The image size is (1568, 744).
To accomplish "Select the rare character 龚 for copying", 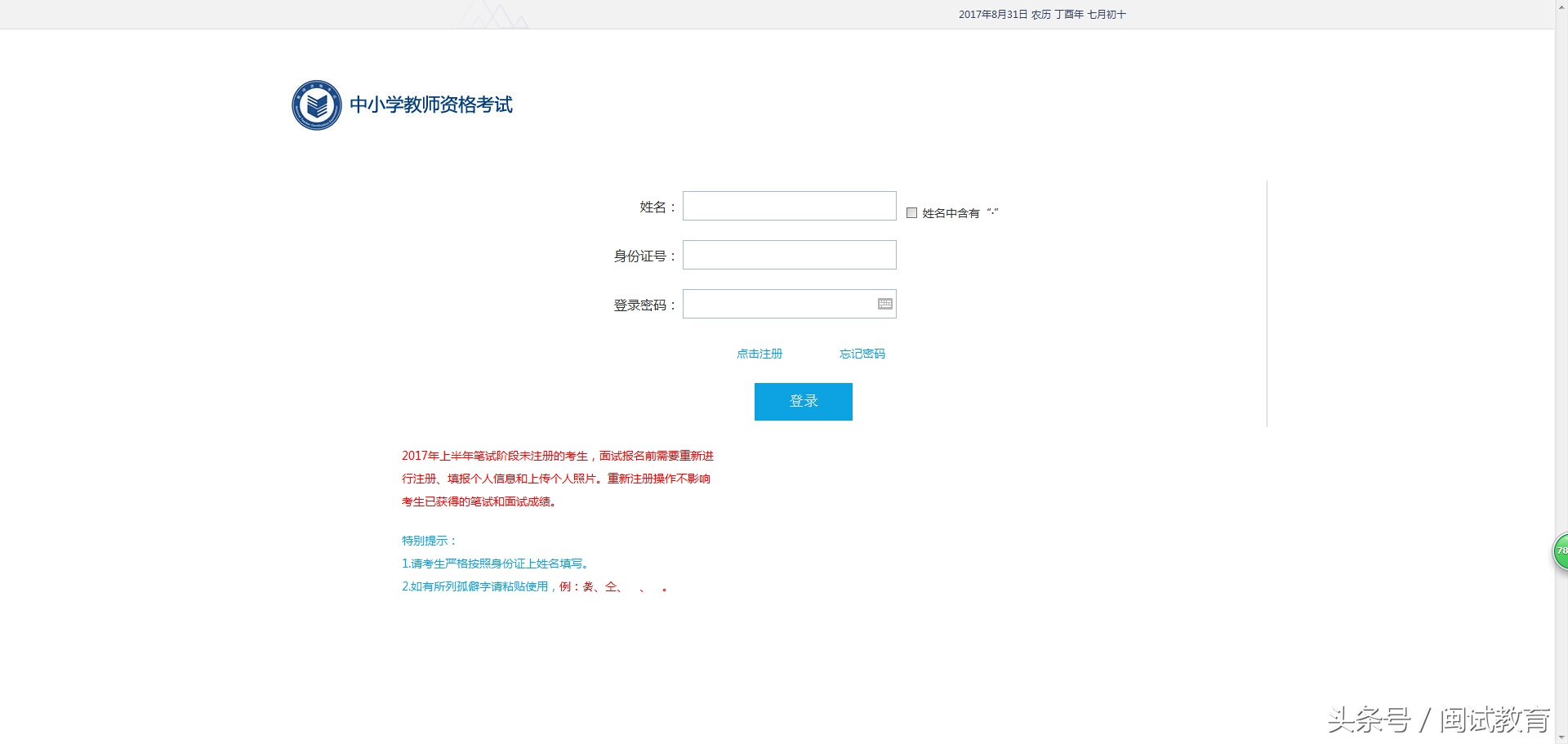I will 586,587.
